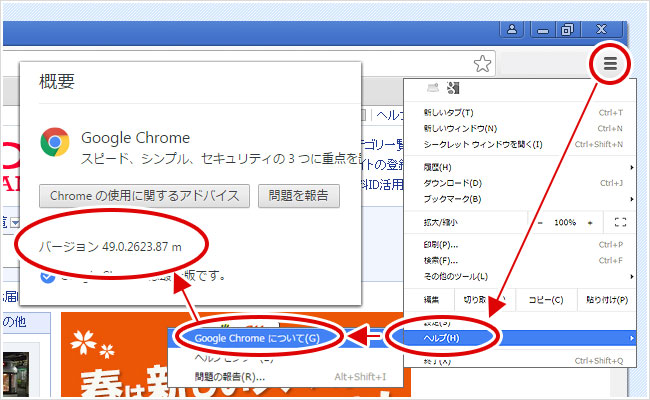The height and width of the screenshot is (400, 650).
Task: Select Google Chrome について(G)
Action: [257, 338]
